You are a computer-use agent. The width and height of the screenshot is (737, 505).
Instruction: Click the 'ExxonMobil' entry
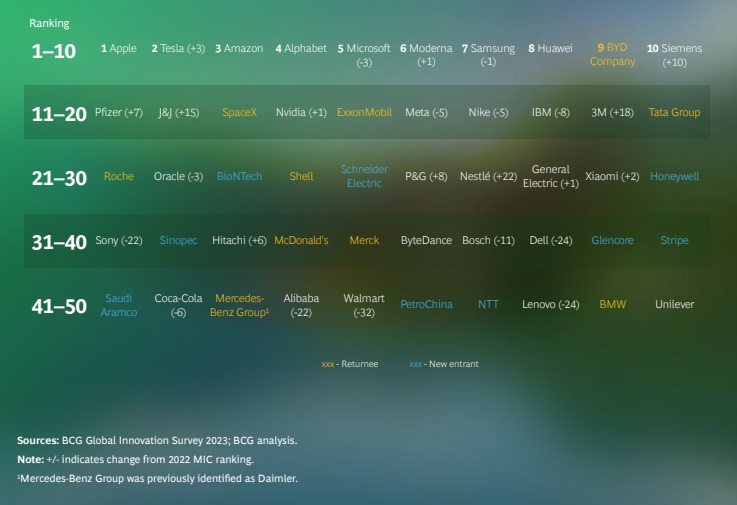pyautogui.click(x=364, y=112)
